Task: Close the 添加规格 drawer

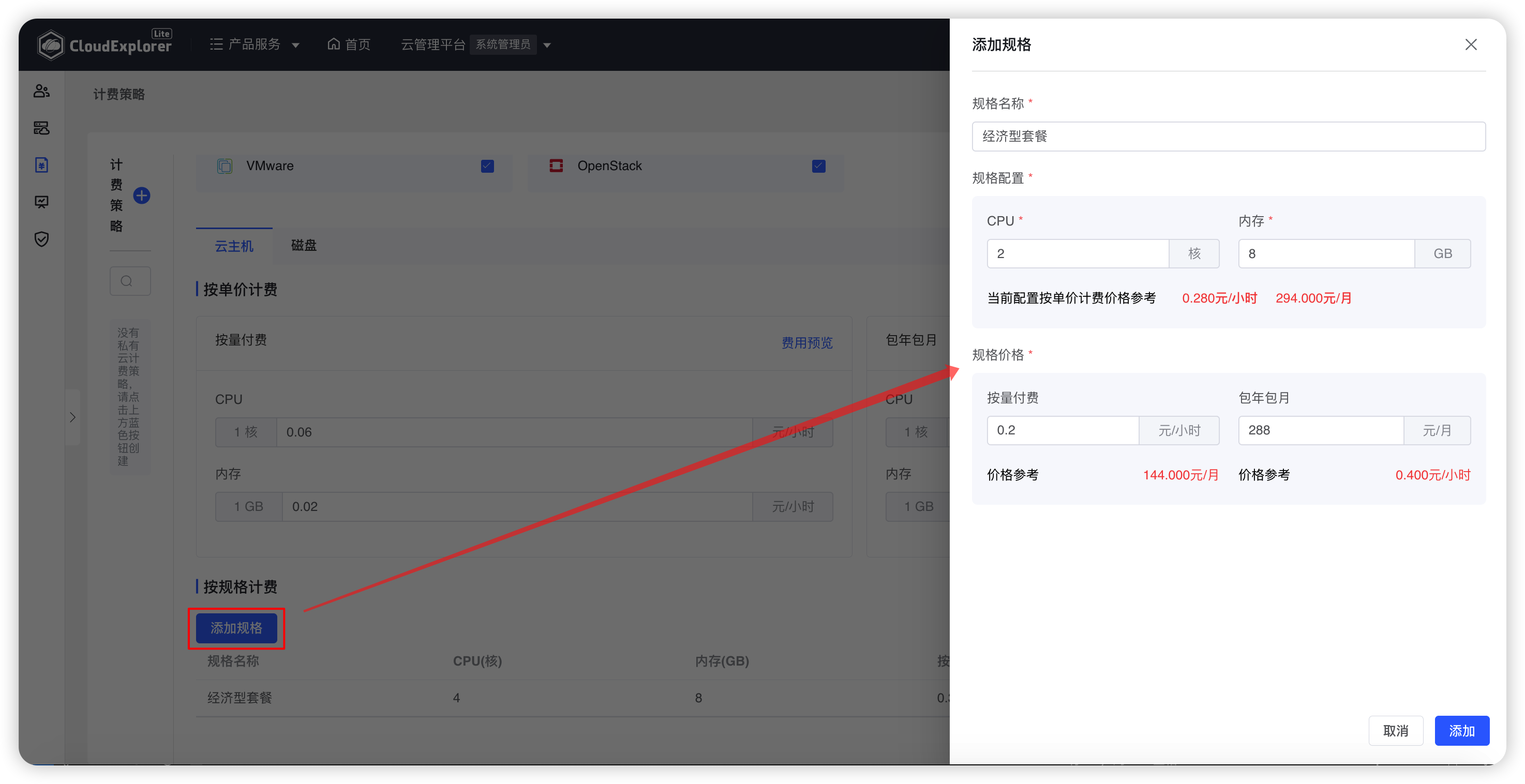Action: pos(1471,45)
